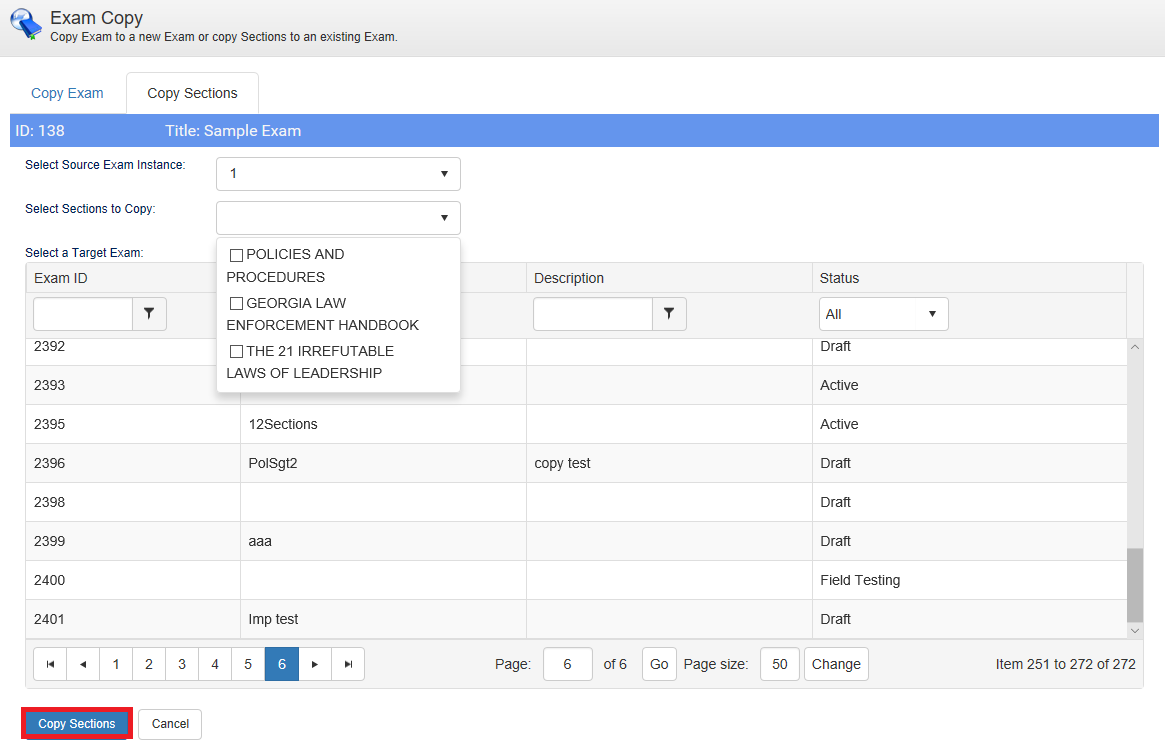The width and height of the screenshot is (1165, 751).
Task: Check GEORGIA LAW ENFORCEMENT HANDBOOK section
Action: pyautogui.click(x=237, y=303)
